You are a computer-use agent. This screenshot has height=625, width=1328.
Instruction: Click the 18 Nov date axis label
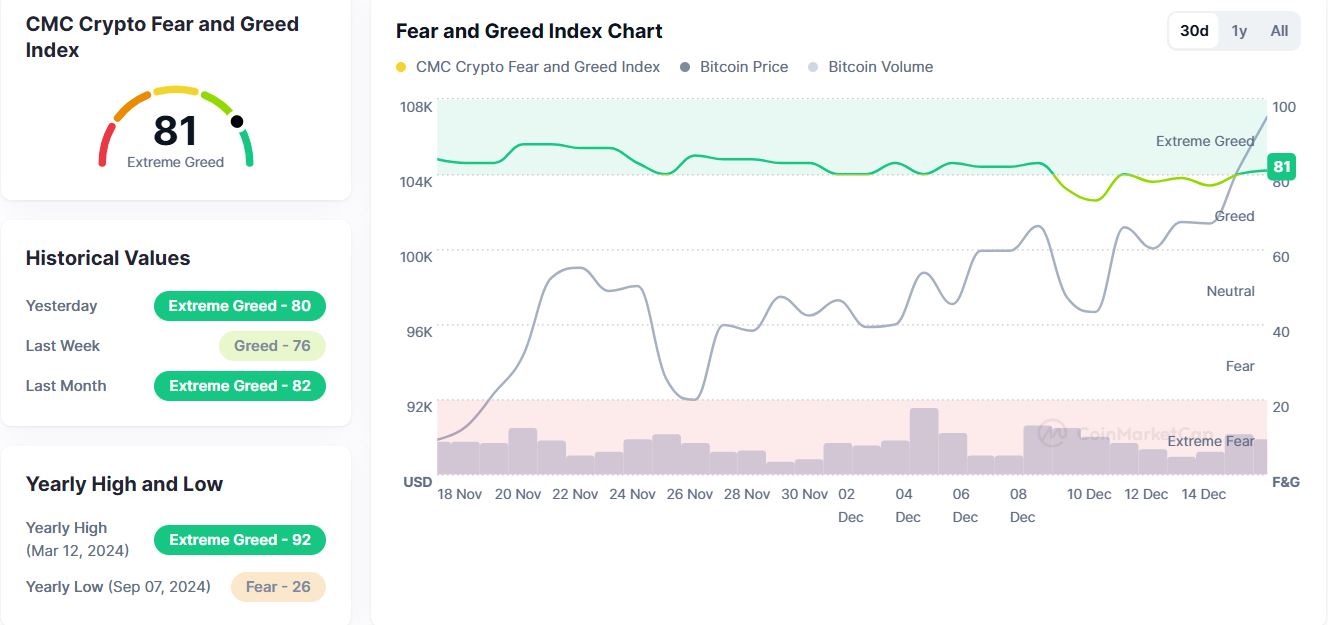[x=460, y=494]
